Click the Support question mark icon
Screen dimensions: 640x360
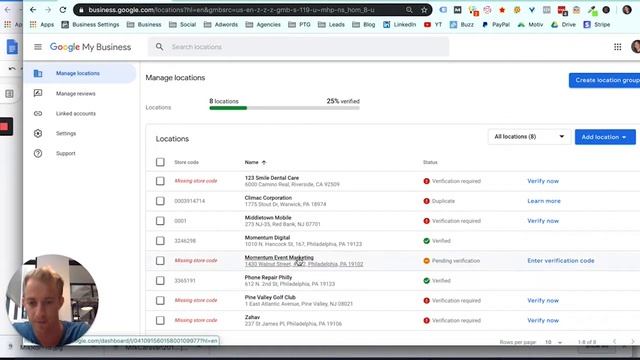point(38,153)
